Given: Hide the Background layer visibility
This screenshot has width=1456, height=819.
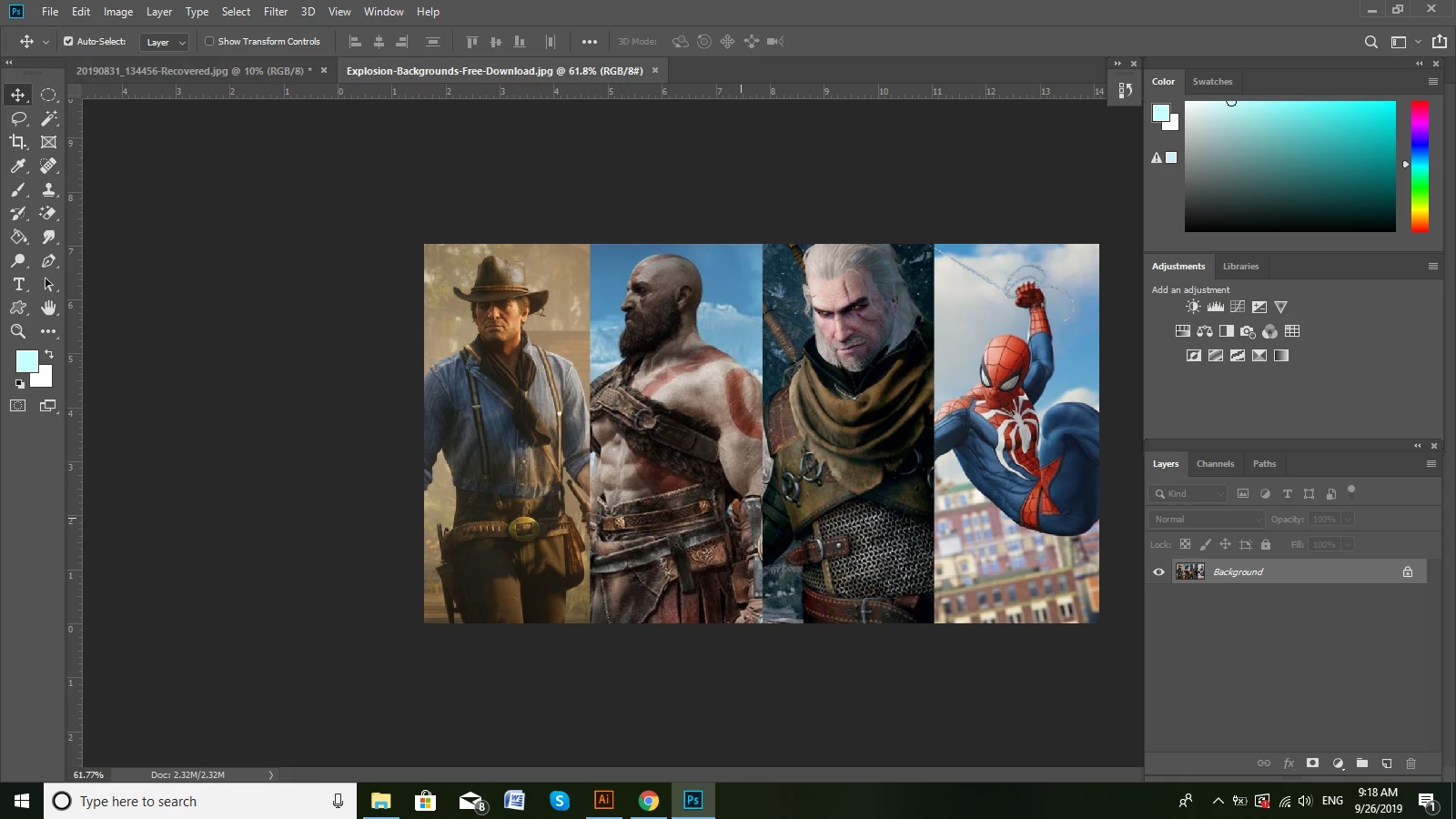Looking at the screenshot, I should [x=1158, y=571].
